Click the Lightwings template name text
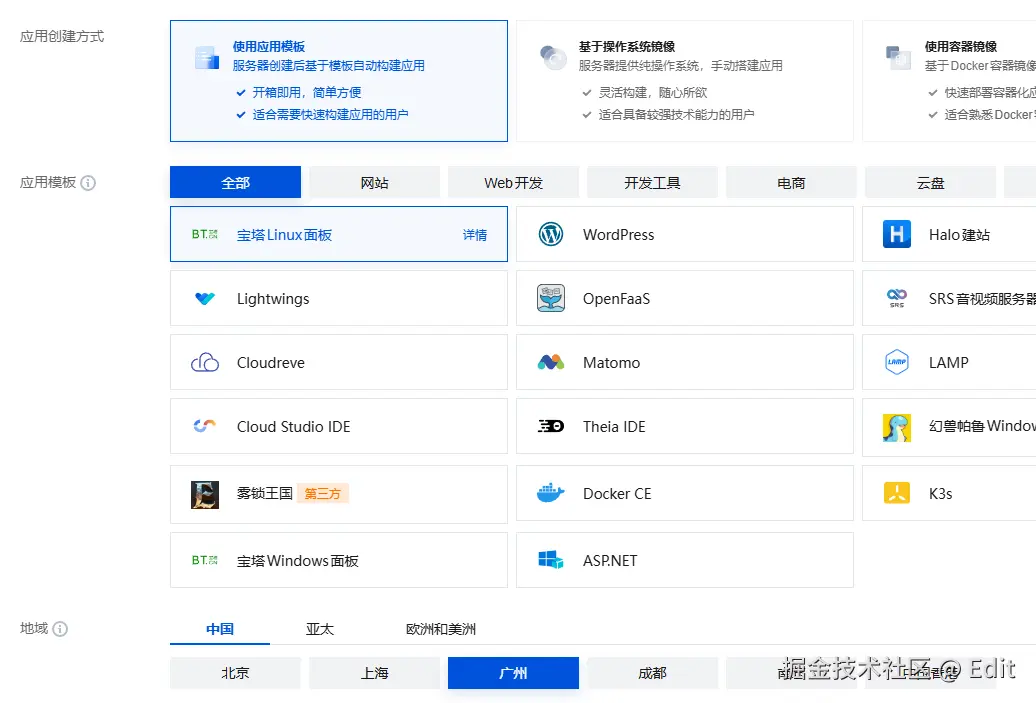 tap(273, 299)
